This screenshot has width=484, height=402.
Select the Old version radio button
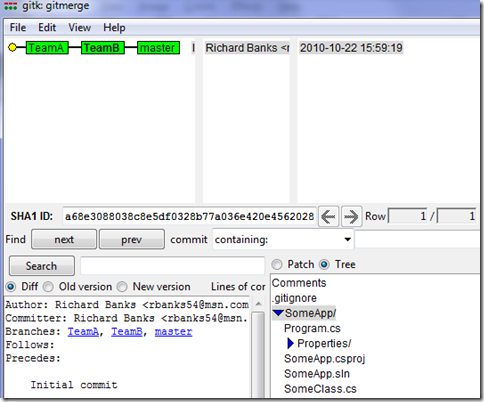tap(48, 287)
